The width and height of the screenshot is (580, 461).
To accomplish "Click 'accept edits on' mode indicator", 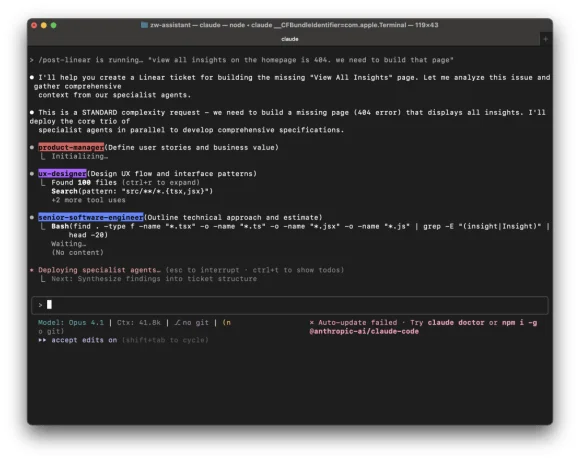I will 84,340.
